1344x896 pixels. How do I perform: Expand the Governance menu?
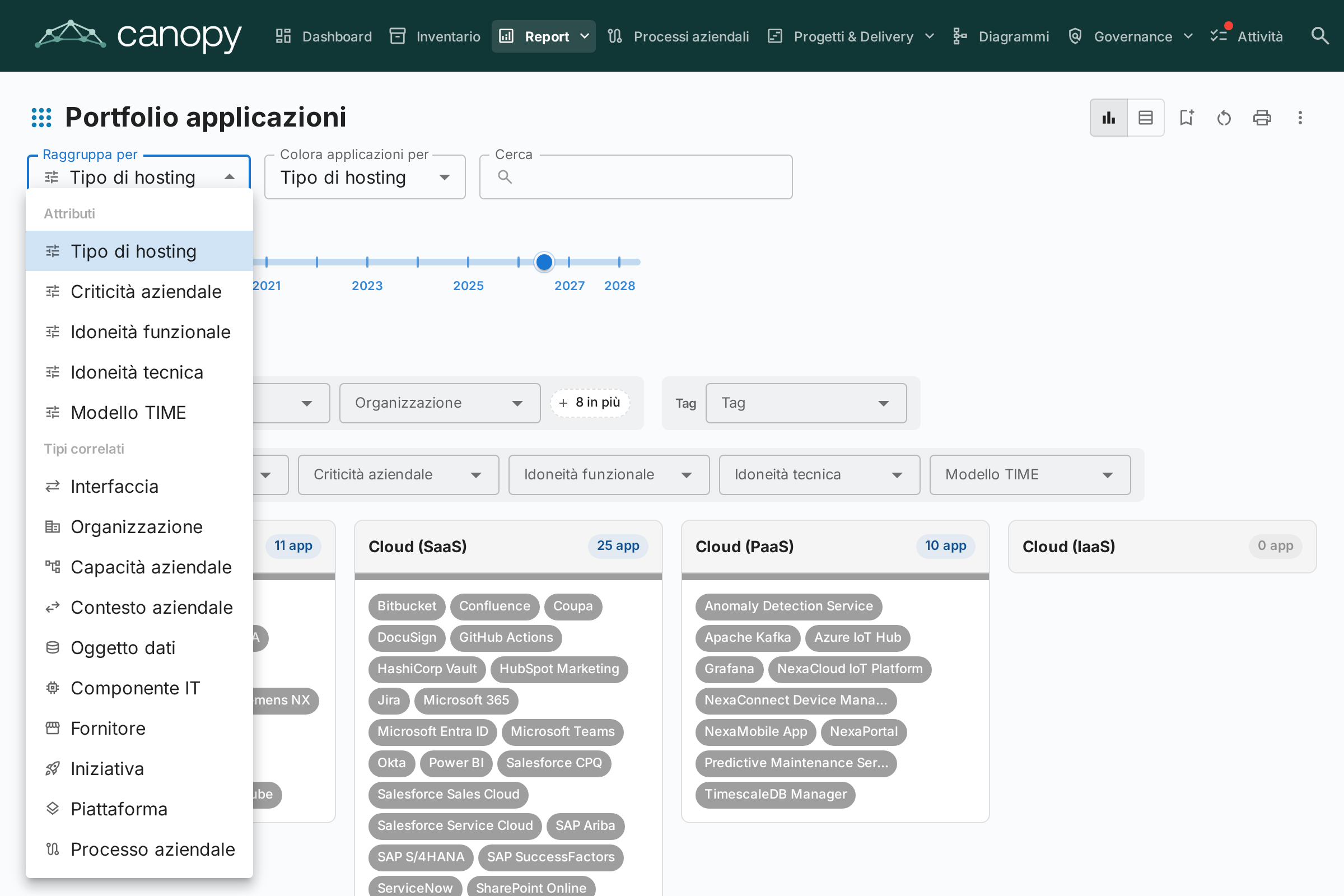1131,36
